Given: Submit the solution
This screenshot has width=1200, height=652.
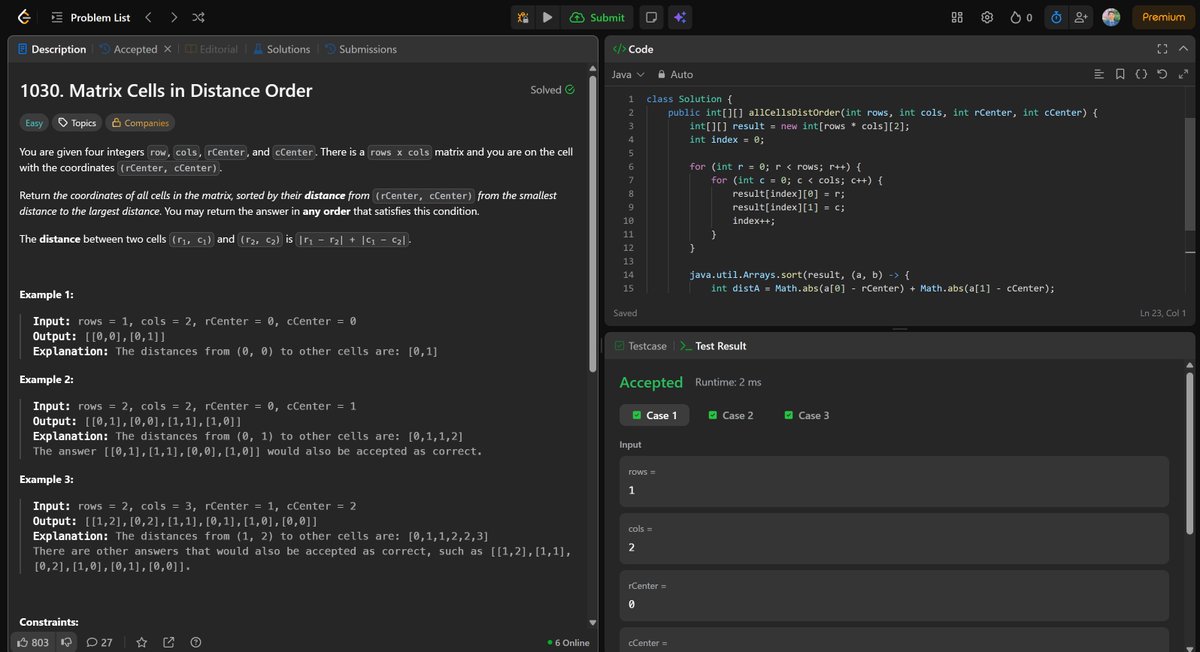Looking at the screenshot, I should pos(598,17).
